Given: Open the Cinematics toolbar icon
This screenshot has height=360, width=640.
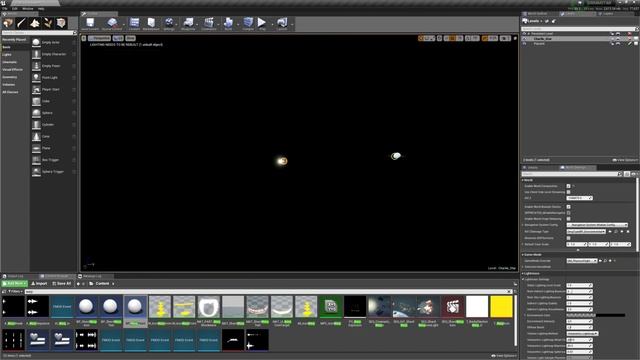Looking at the screenshot, I should tap(209, 24).
